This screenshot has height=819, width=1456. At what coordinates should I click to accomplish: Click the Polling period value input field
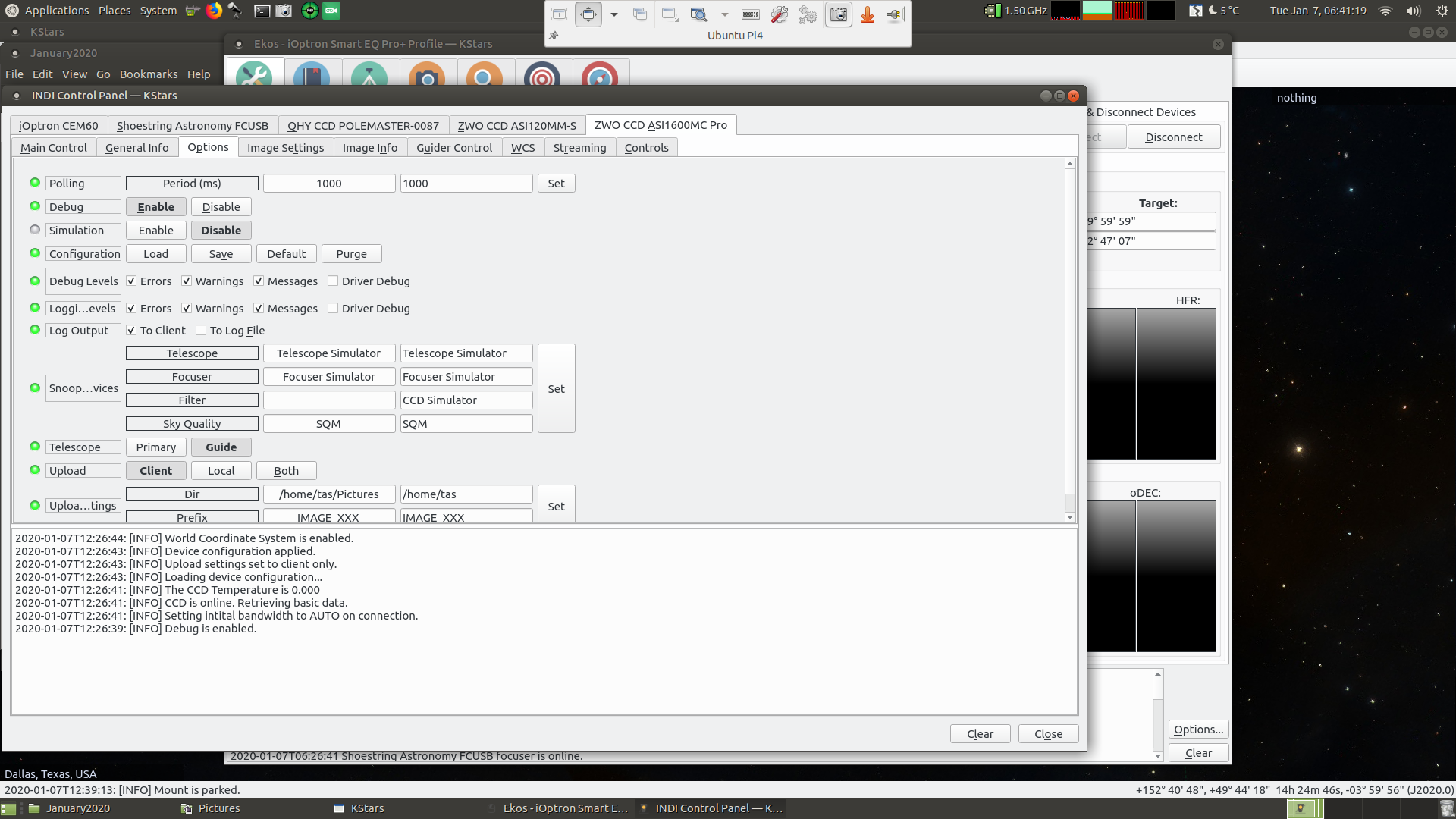point(466,183)
